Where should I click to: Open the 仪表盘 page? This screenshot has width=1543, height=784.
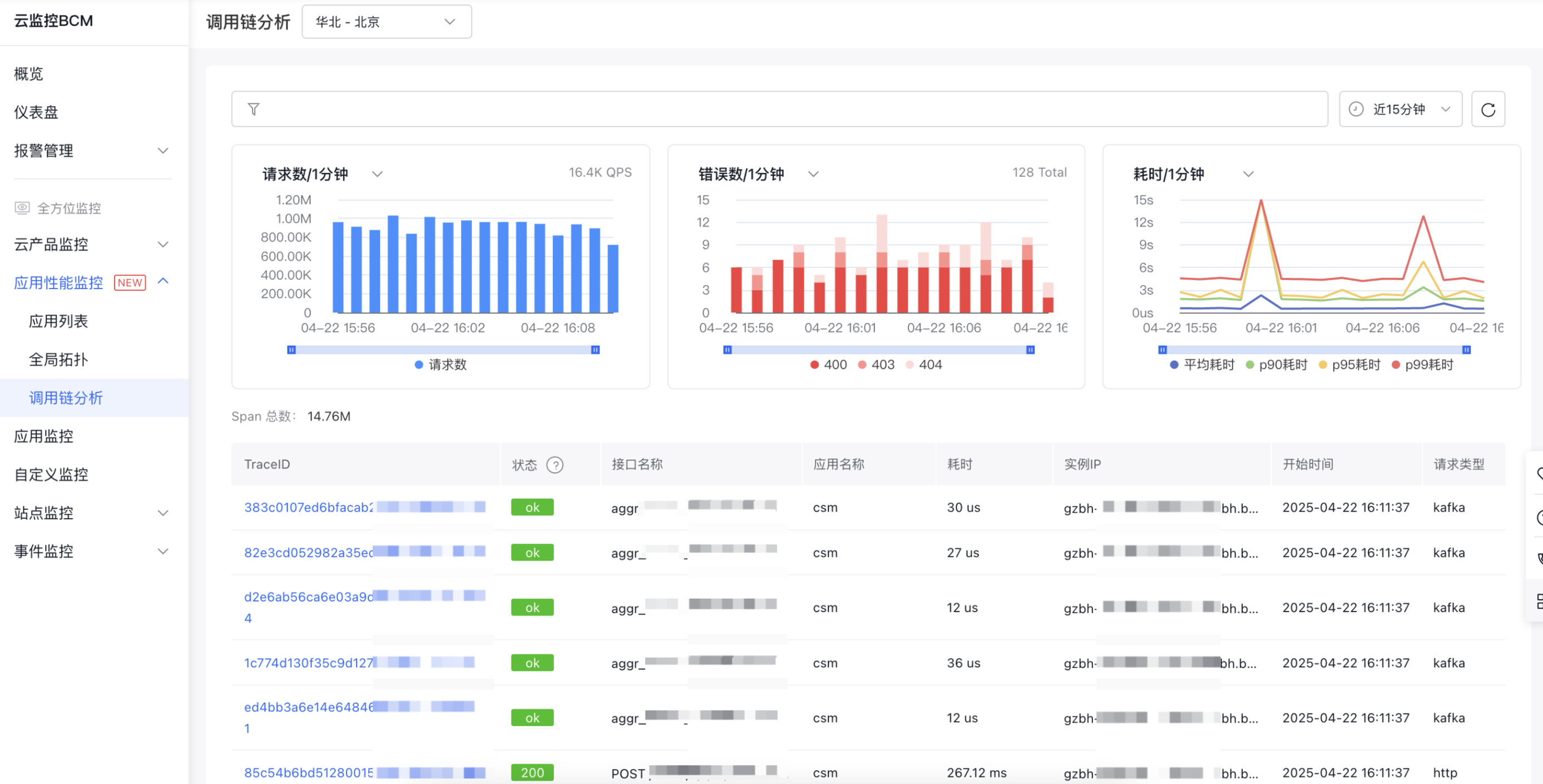click(x=36, y=112)
